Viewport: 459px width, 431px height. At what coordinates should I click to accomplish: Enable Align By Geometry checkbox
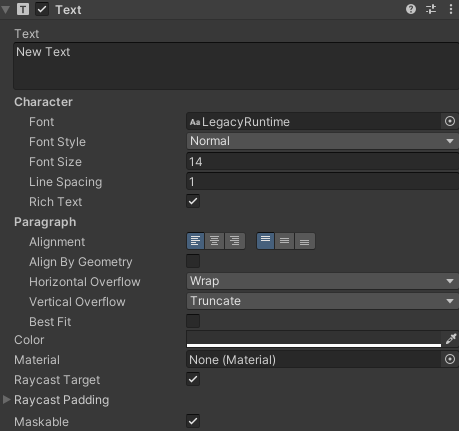[x=193, y=261]
